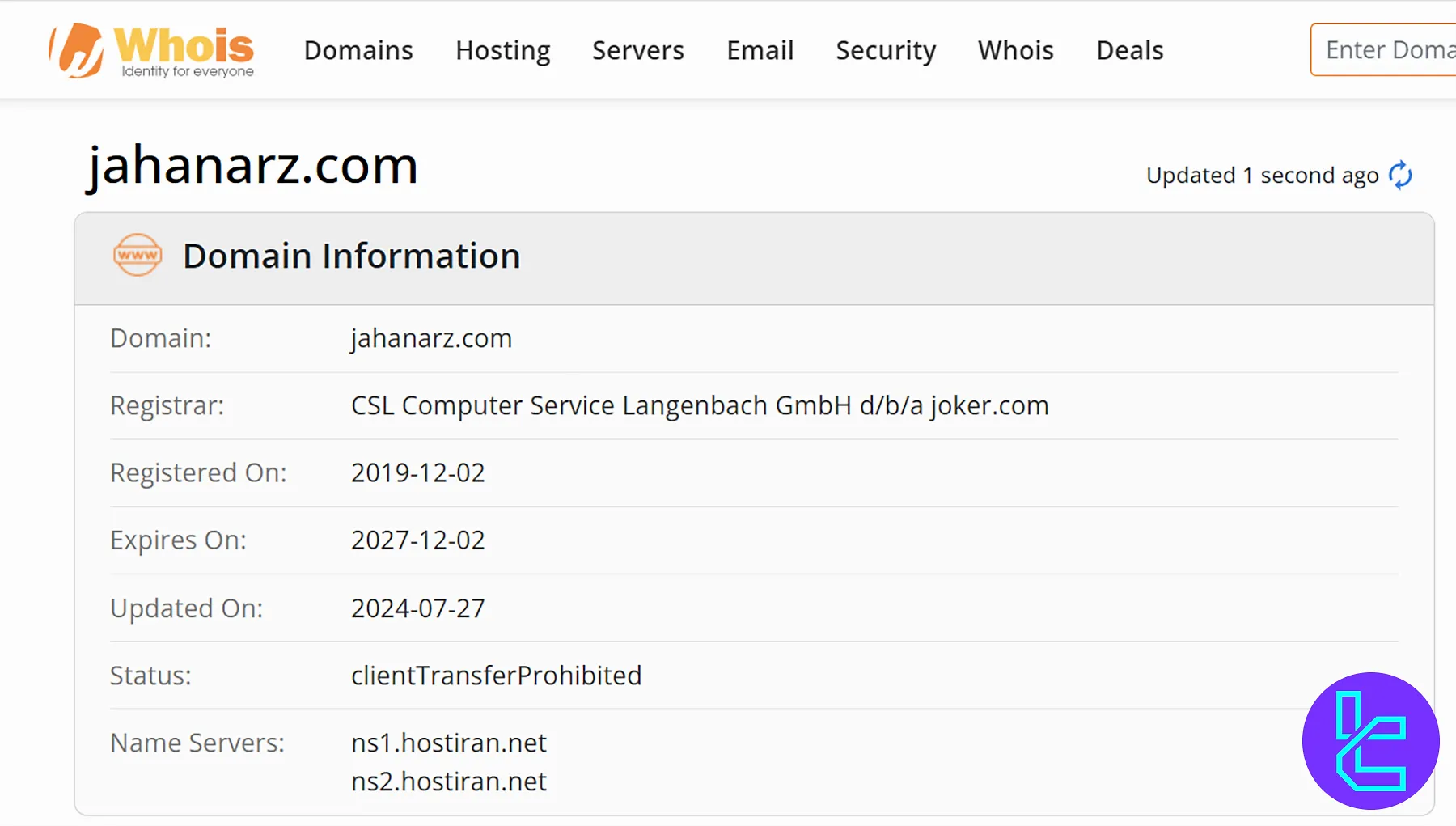Click the ns2.hostiran.net name server
The image size is (1456, 826).
tap(448, 782)
